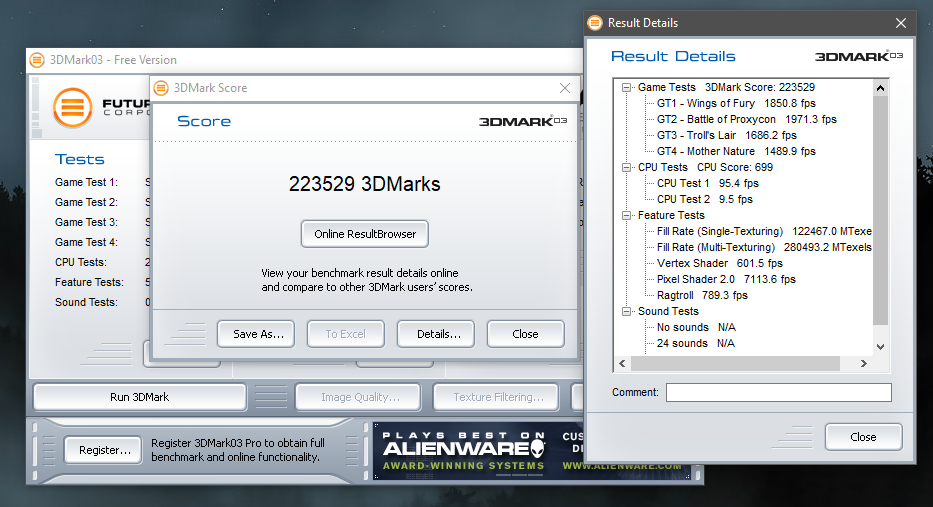Close the Result Details window via X

901,23
